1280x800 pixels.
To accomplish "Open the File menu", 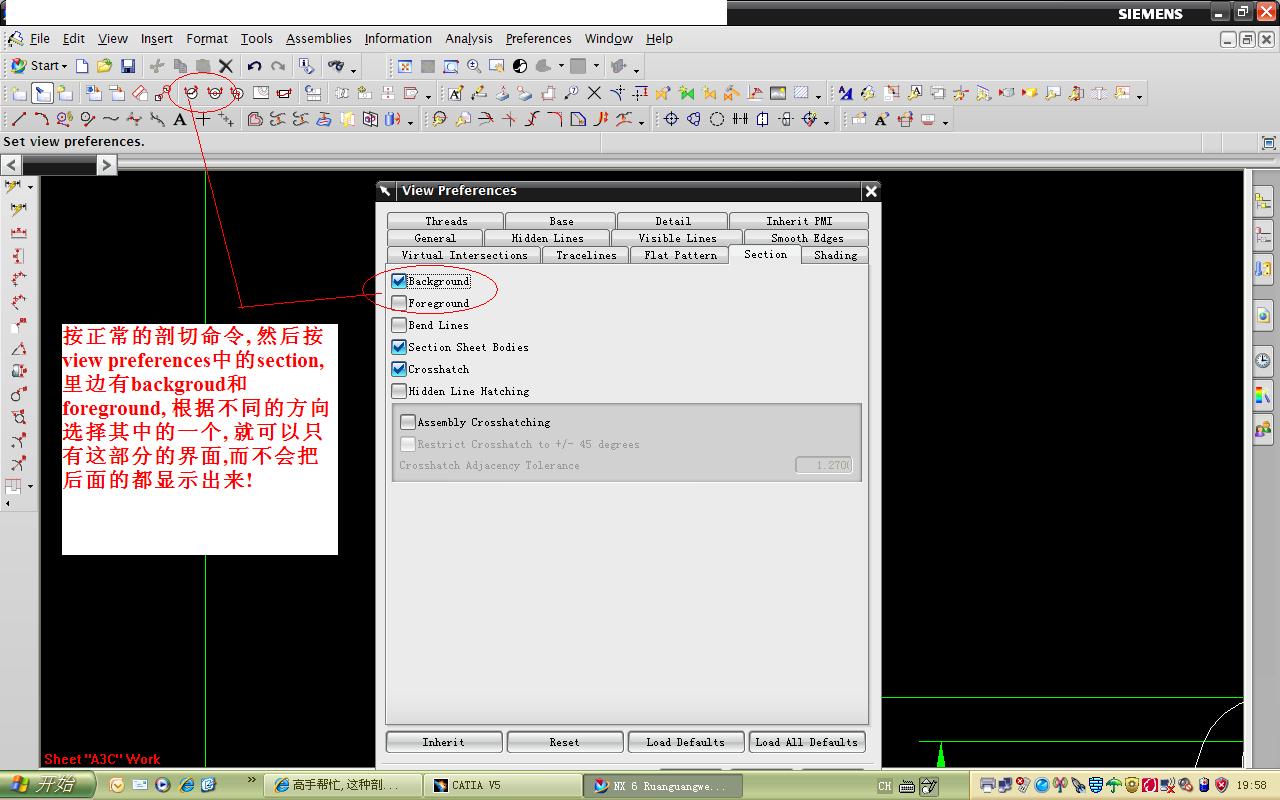I will (x=40, y=39).
